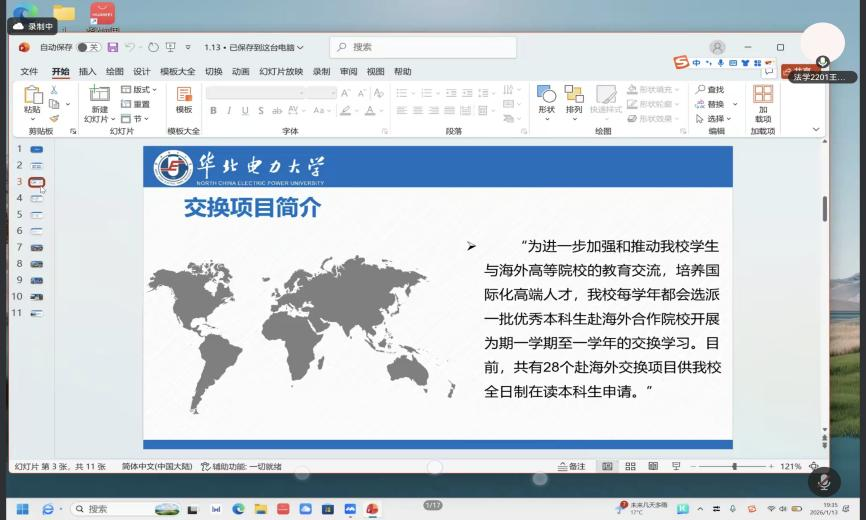Toggle Normal view button in status bar
Screen dimensions: 866x520
(607, 467)
